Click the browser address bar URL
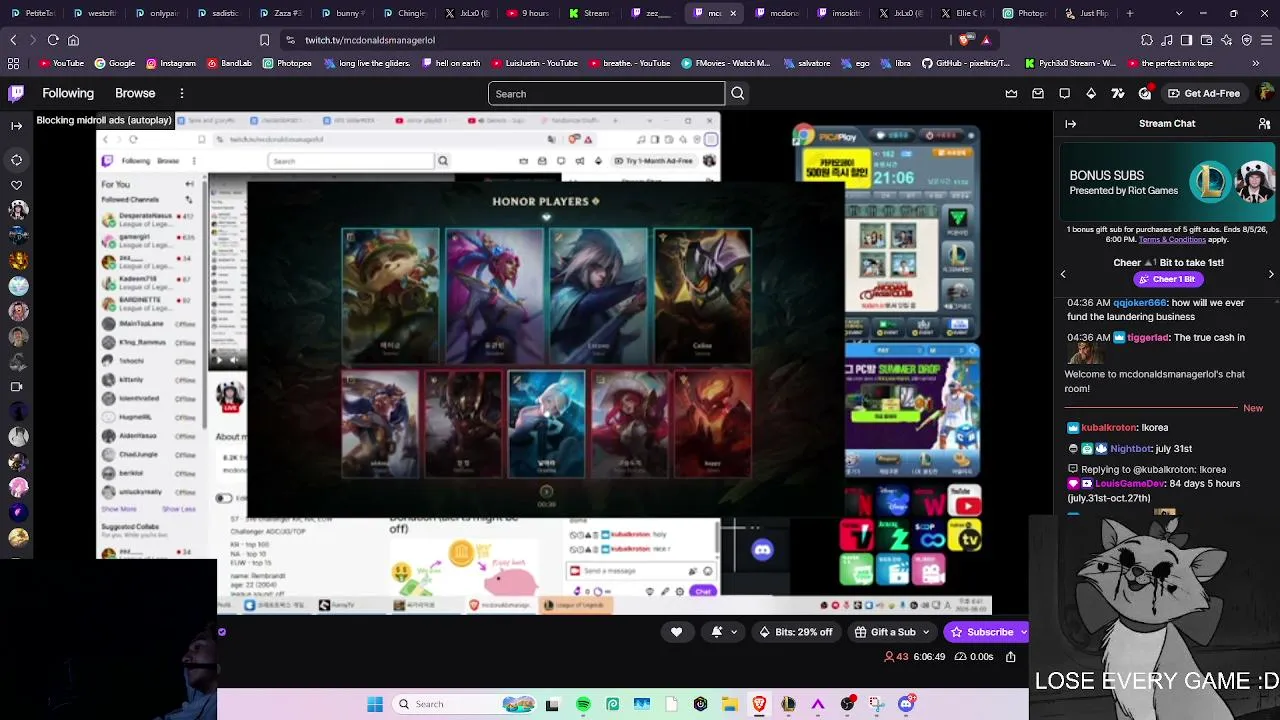The width and height of the screenshot is (1280, 720). [370, 40]
